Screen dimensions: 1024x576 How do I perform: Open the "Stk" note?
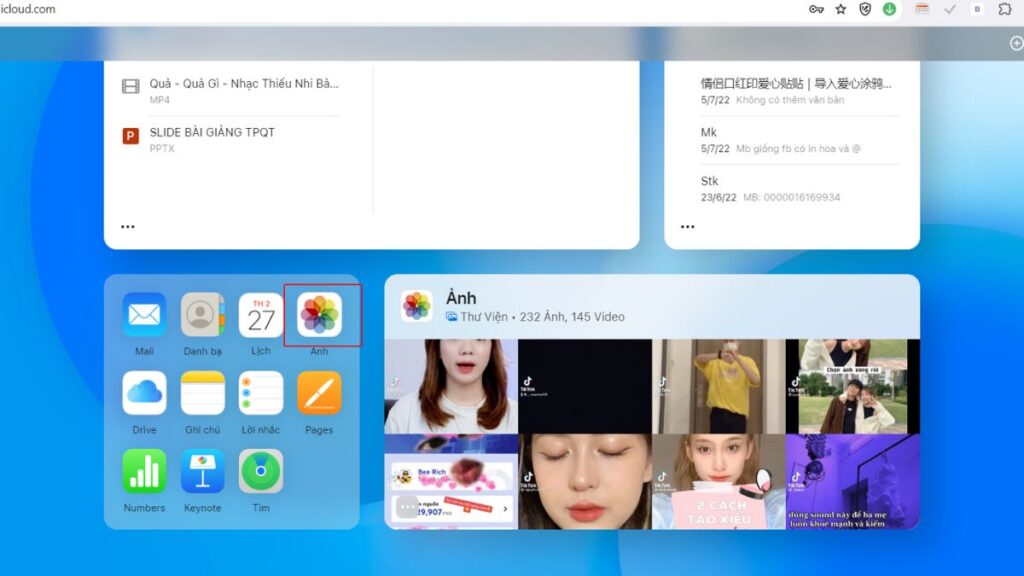(799, 189)
